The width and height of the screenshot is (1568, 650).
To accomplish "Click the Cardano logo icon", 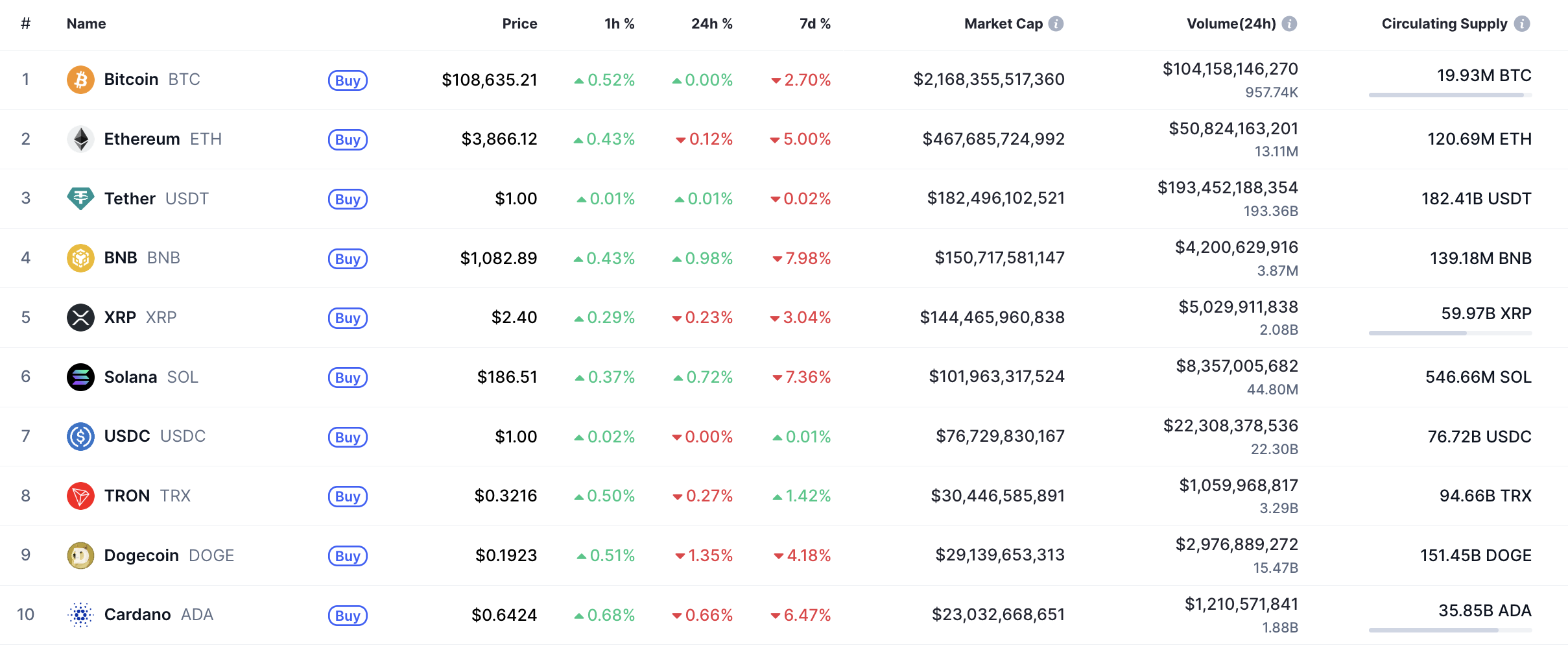I will (x=80, y=614).
